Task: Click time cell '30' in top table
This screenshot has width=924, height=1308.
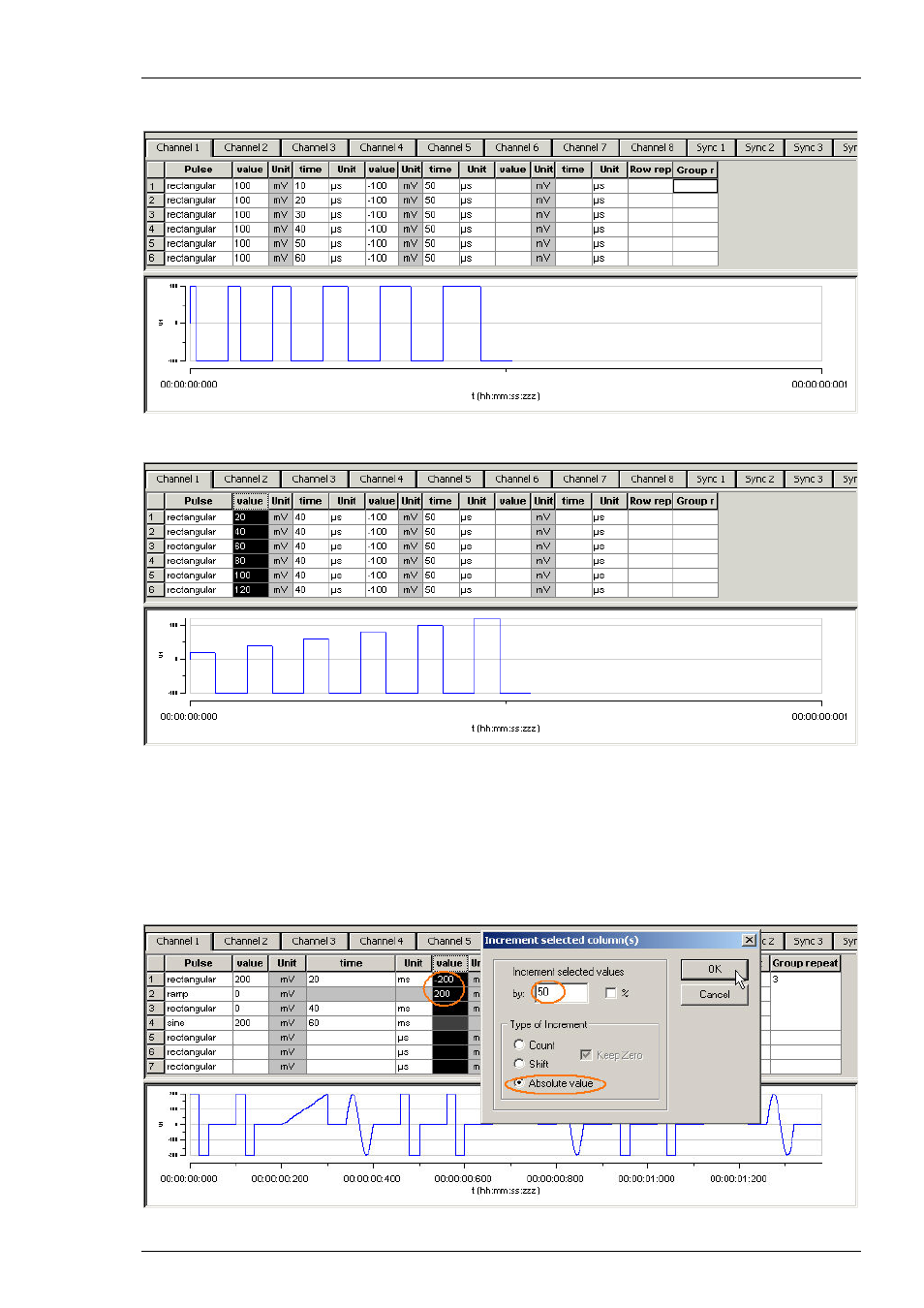Action: tap(311, 215)
